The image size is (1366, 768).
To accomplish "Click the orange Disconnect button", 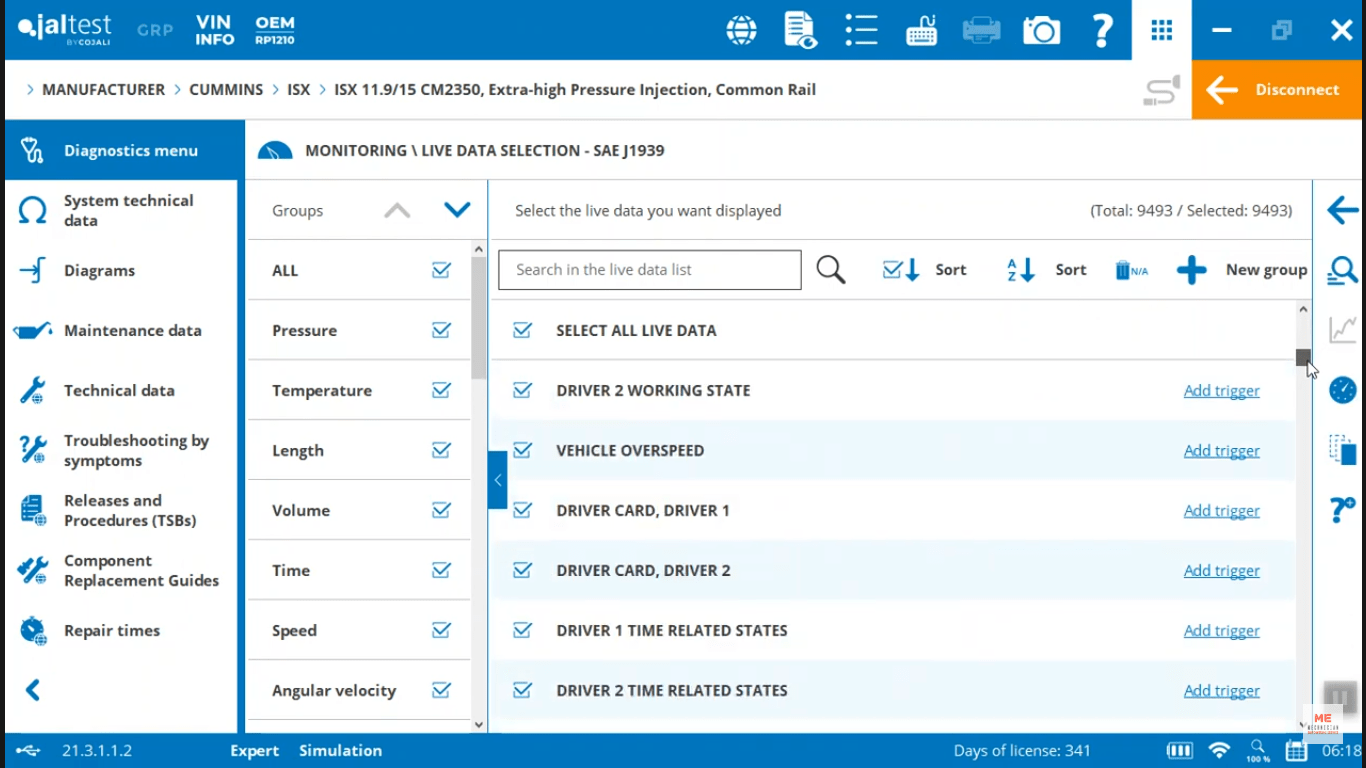I will (1278, 90).
